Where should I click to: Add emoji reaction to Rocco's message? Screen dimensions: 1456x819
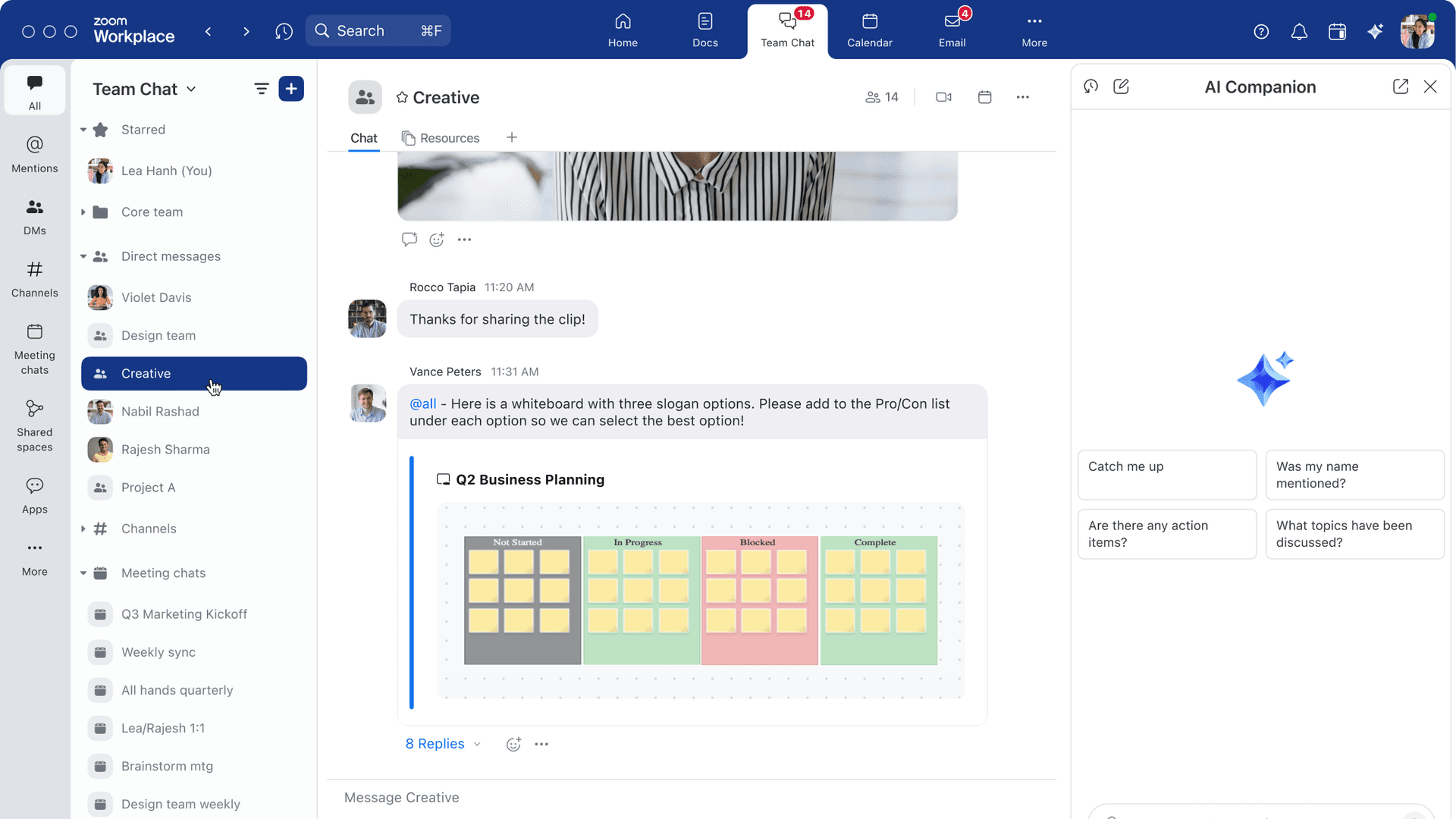(x=436, y=239)
